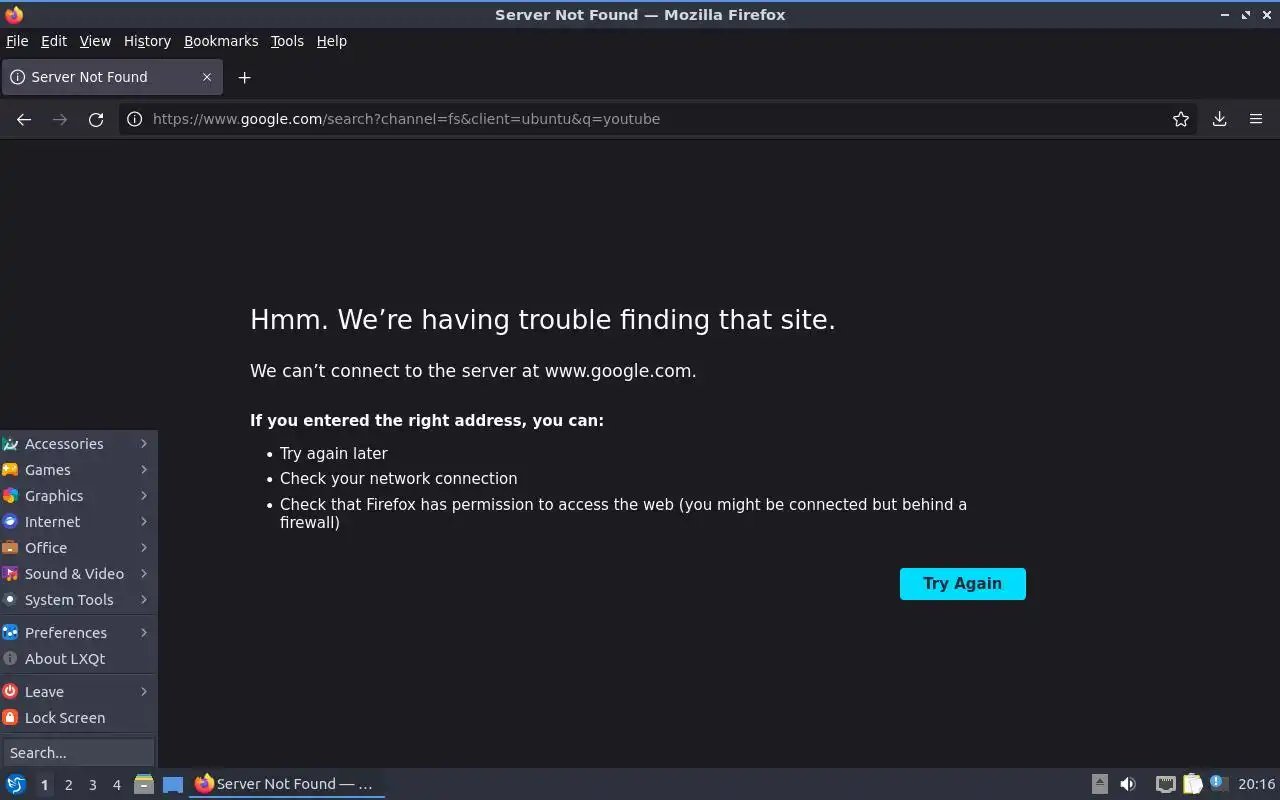Expand the Games submenu
The width and height of the screenshot is (1280, 800).
78,470
